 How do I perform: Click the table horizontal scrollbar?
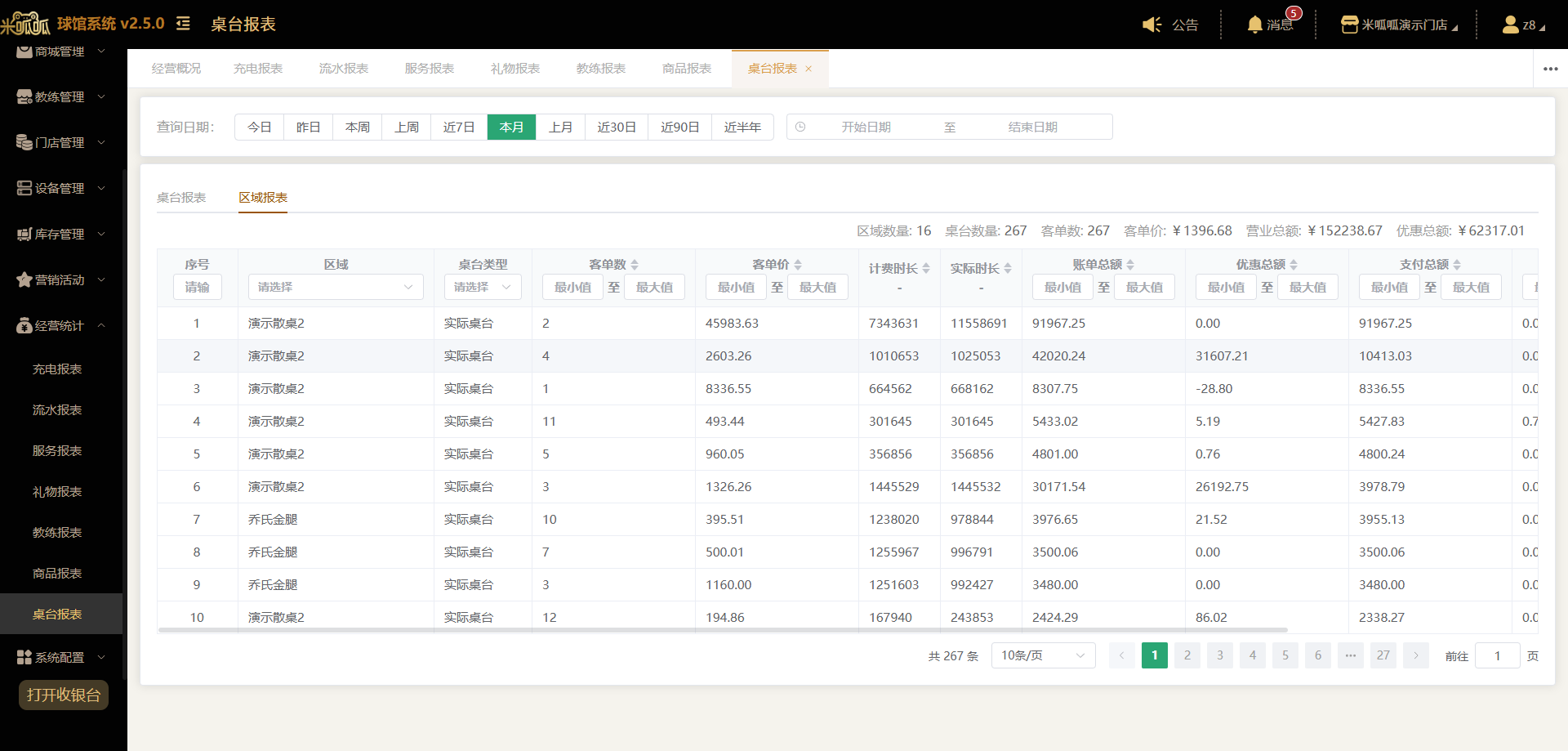[723, 630]
